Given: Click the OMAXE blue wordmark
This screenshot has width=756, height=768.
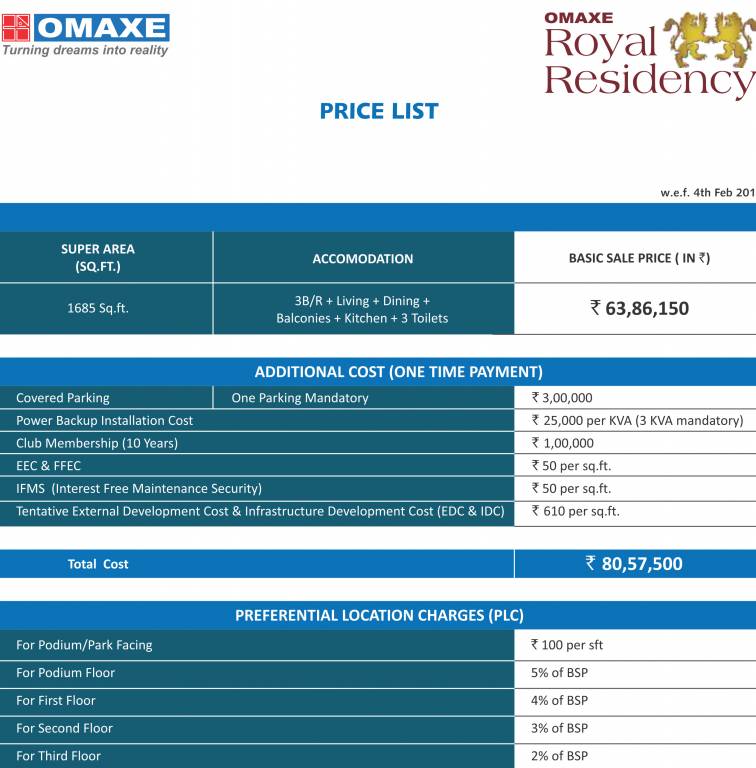Looking at the screenshot, I should click(x=102, y=27).
